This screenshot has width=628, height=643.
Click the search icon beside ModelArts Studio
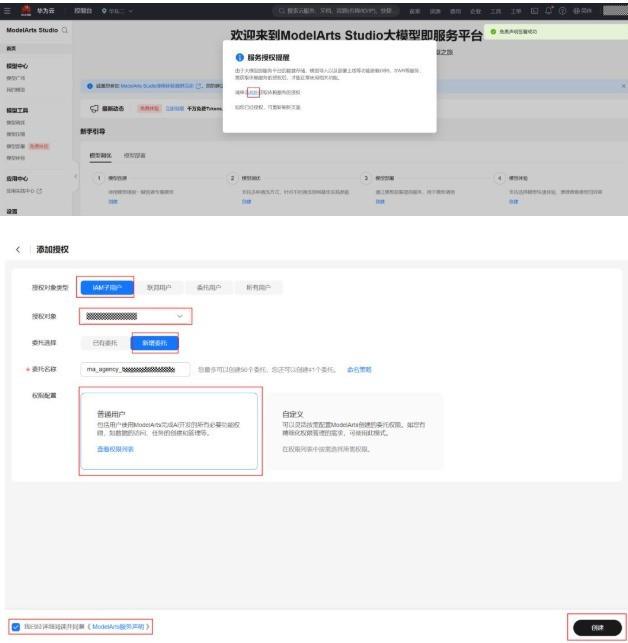pyautogui.click(x=64, y=30)
